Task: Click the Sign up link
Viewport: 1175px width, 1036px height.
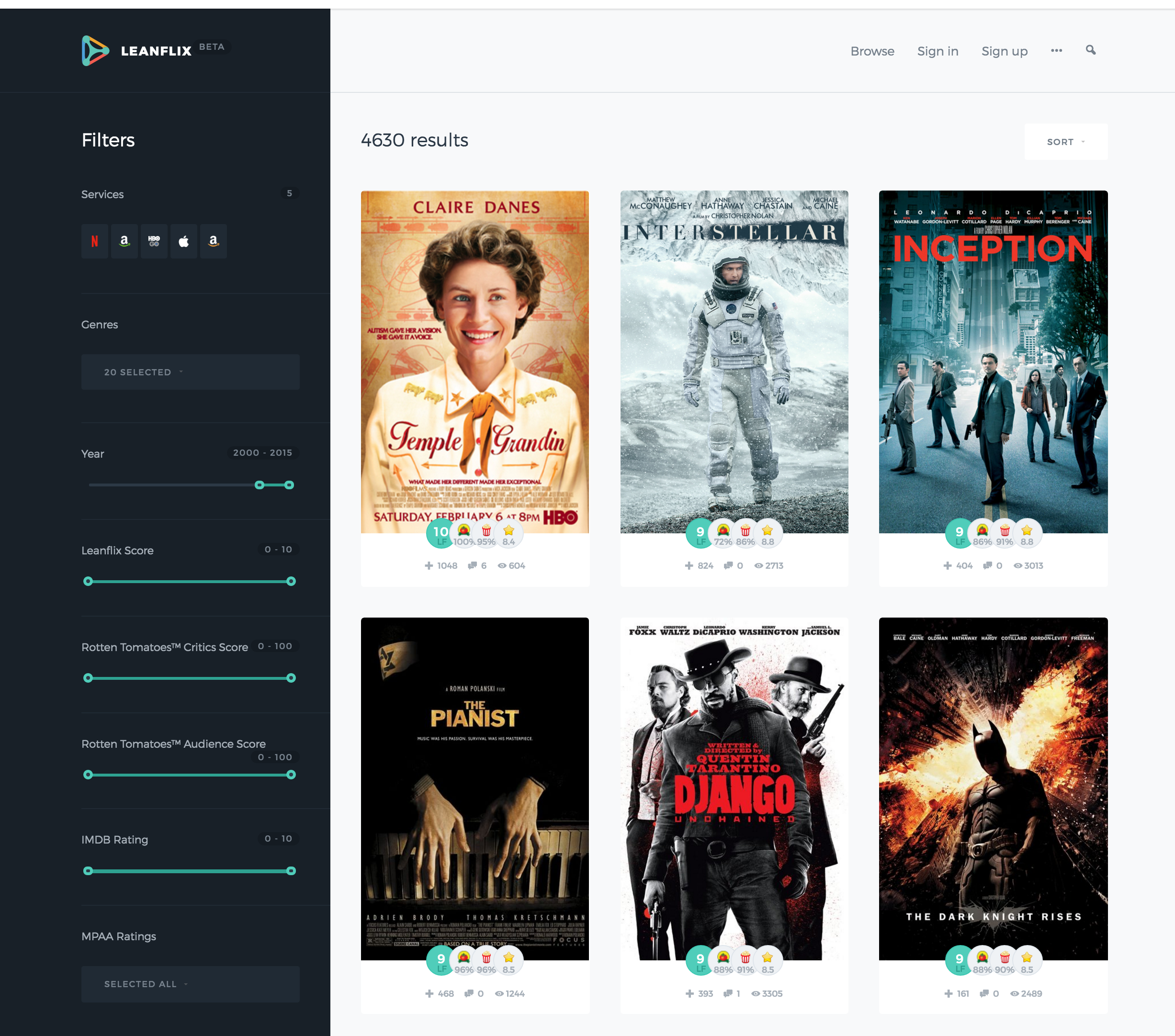Action: 1004,51
